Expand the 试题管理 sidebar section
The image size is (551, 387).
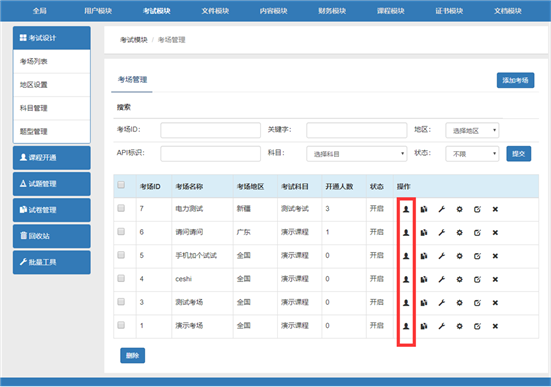(52, 184)
